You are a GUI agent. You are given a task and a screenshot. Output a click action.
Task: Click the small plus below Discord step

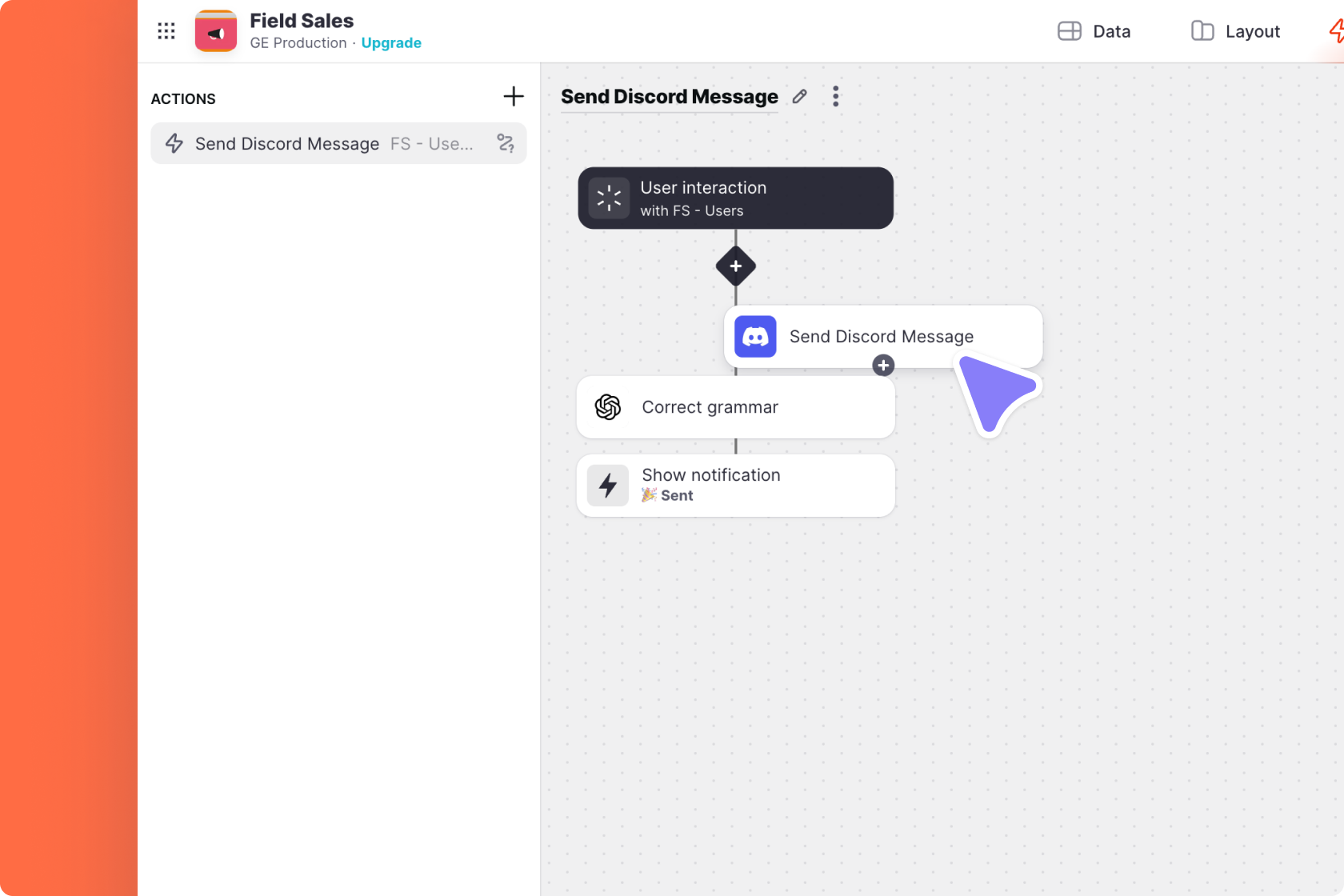coord(883,366)
